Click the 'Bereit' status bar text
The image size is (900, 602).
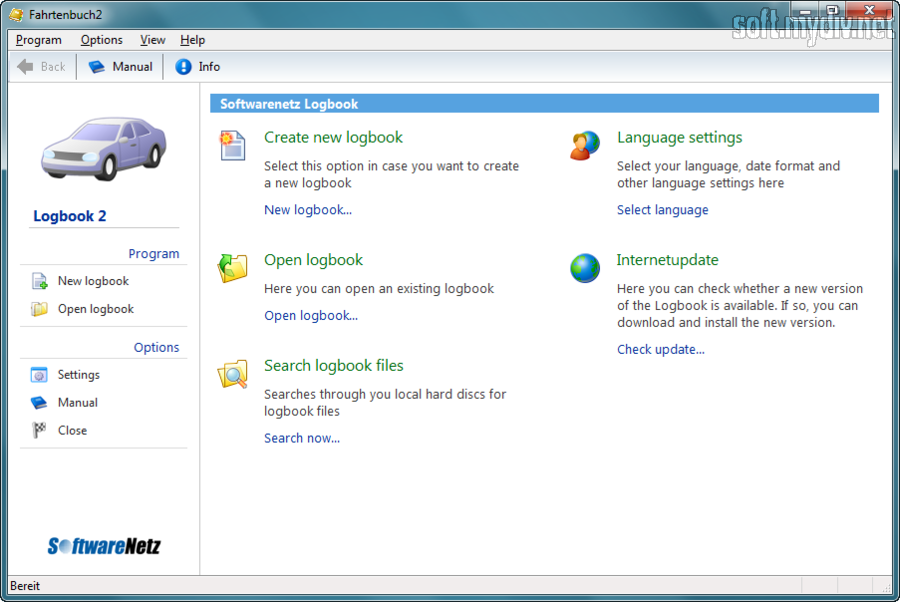click(x=25, y=586)
